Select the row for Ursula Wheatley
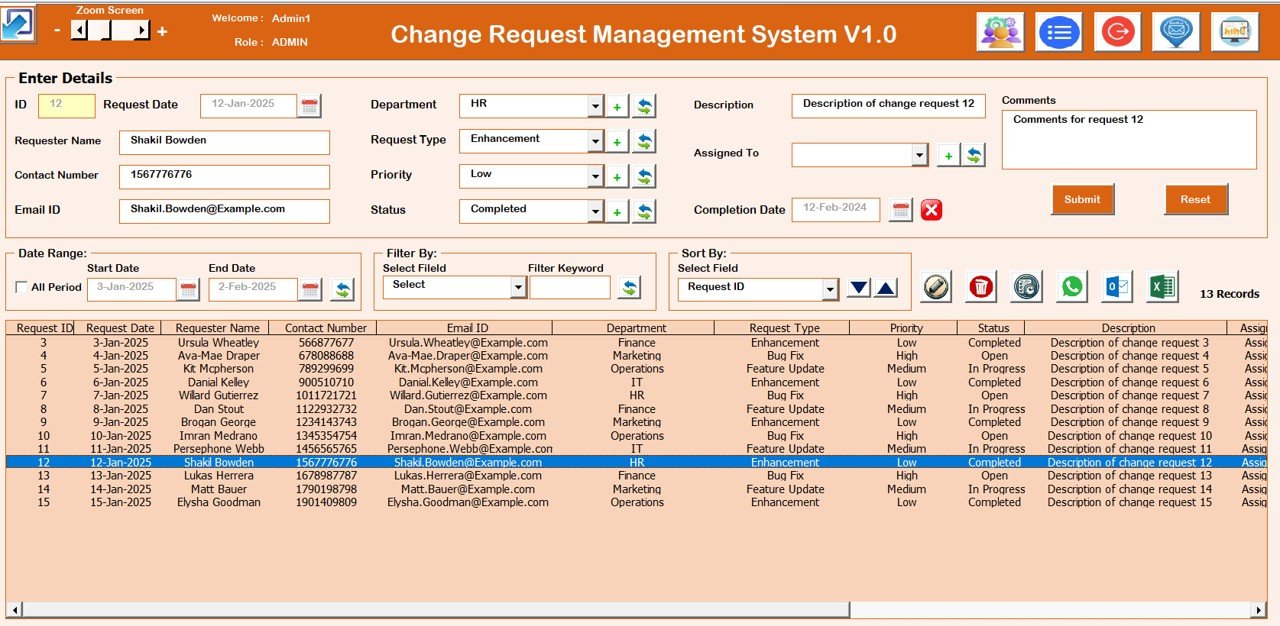The height and width of the screenshot is (626, 1280). coord(636,343)
